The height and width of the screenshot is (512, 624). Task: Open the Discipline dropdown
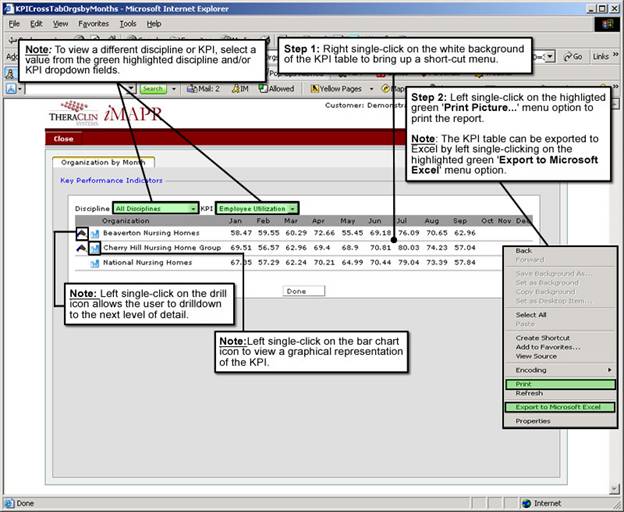[x=155, y=208]
